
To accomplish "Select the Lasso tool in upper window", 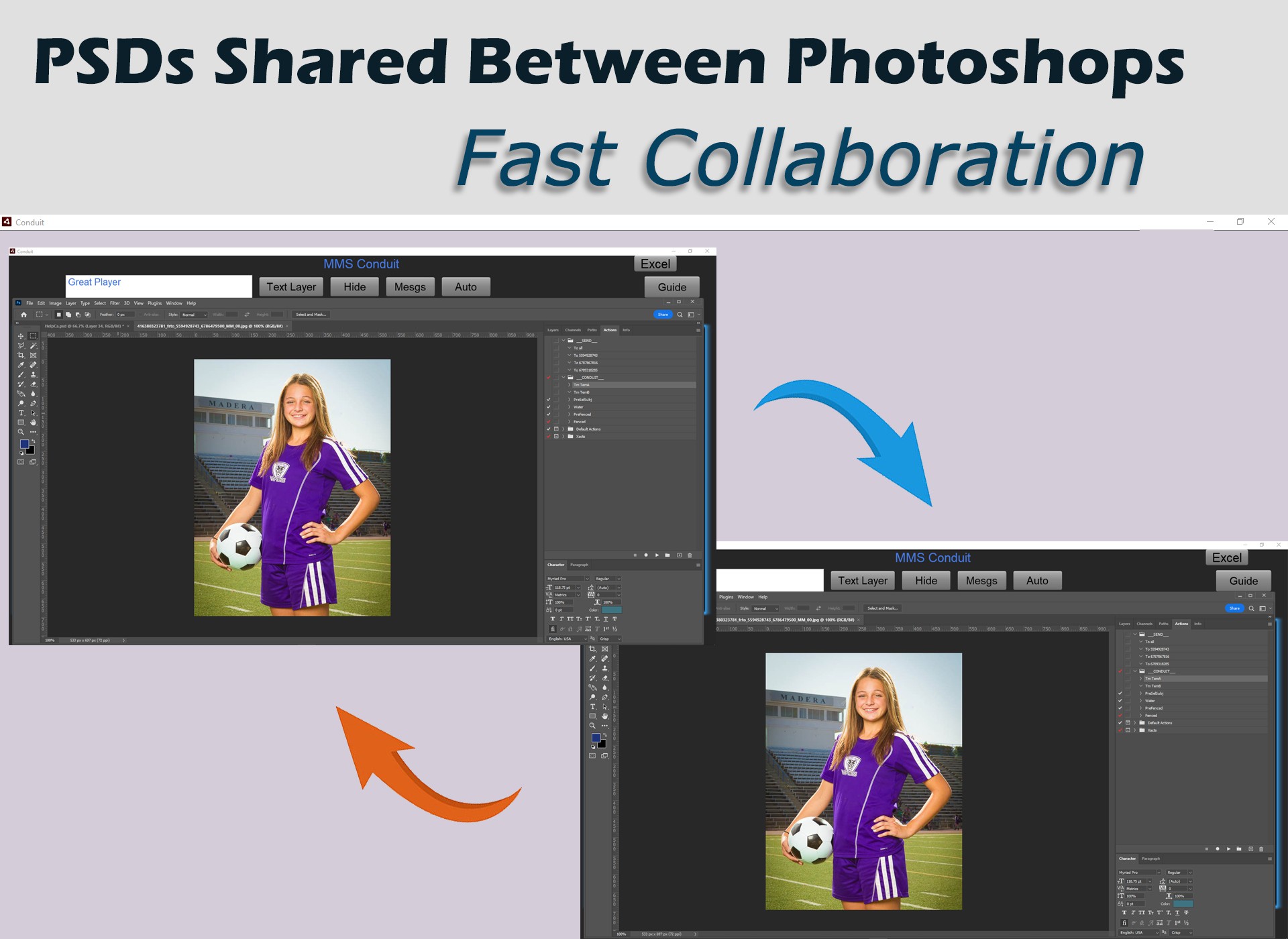I will pyautogui.click(x=21, y=345).
